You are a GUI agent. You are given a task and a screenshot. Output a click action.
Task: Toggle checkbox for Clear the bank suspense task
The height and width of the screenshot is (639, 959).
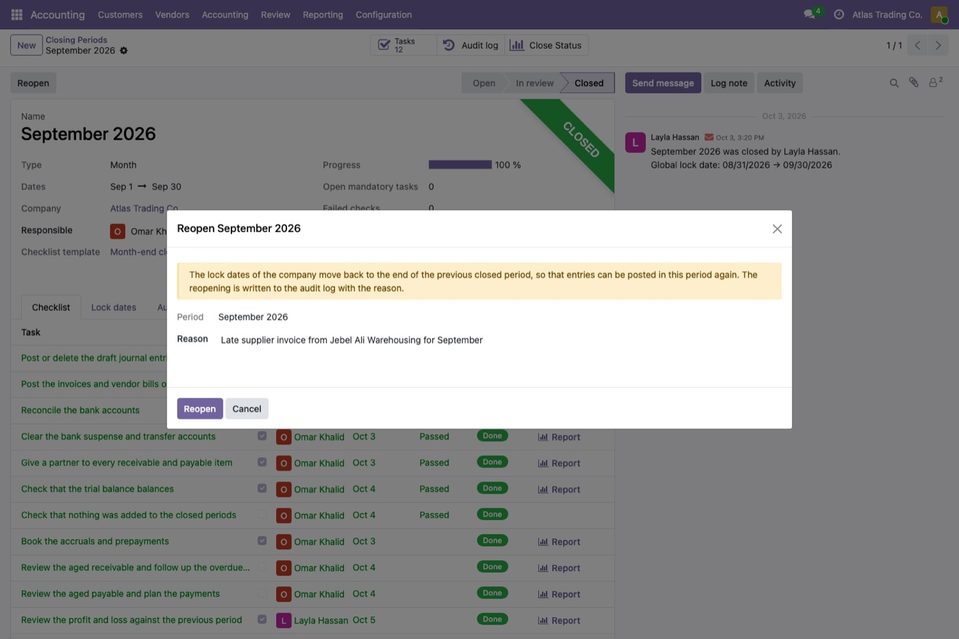point(262,436)
